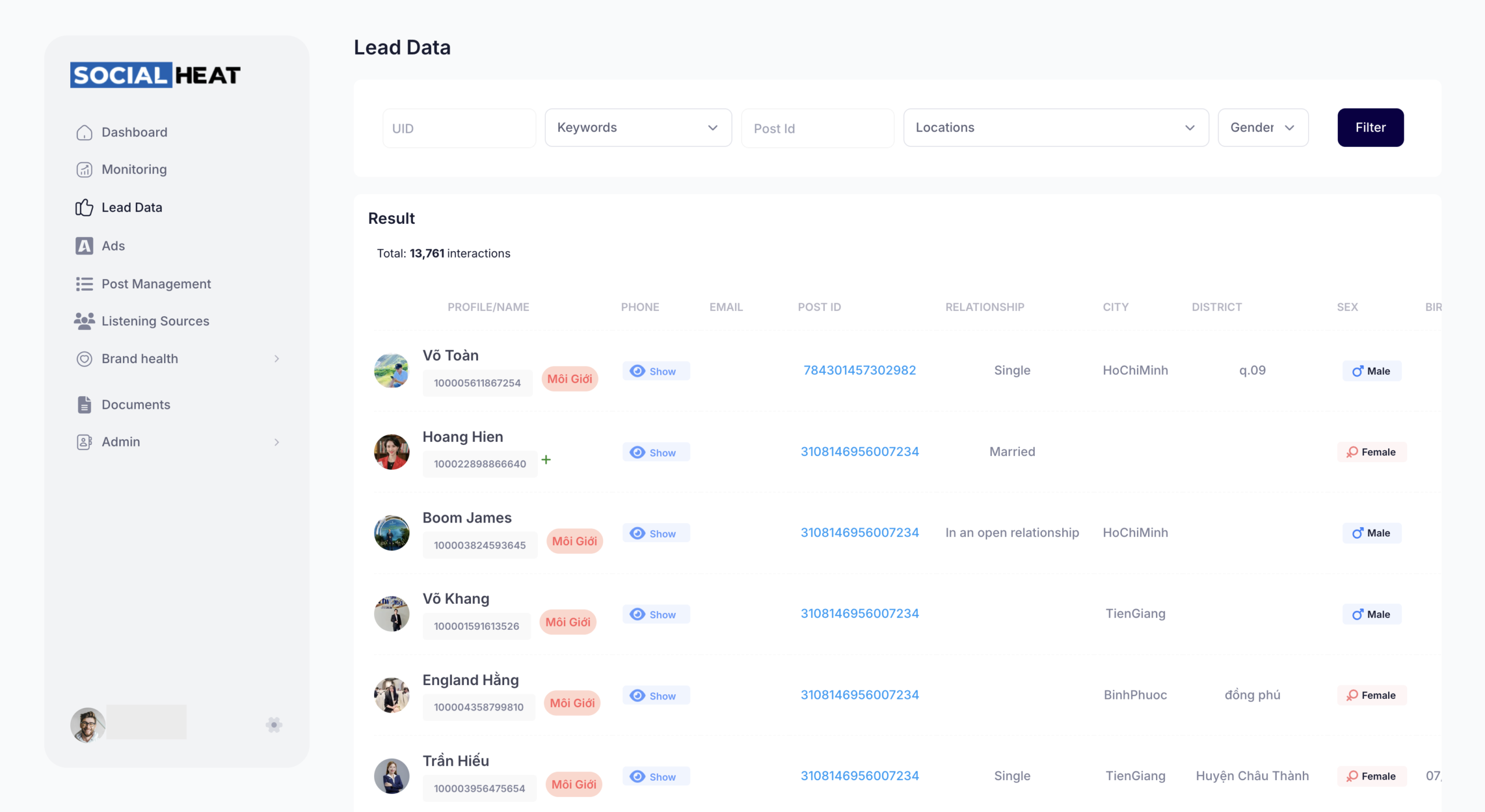Click the Post Management list icon
Image resolution: width=1485 pixels, height=812 pixels.
[84, 284]
